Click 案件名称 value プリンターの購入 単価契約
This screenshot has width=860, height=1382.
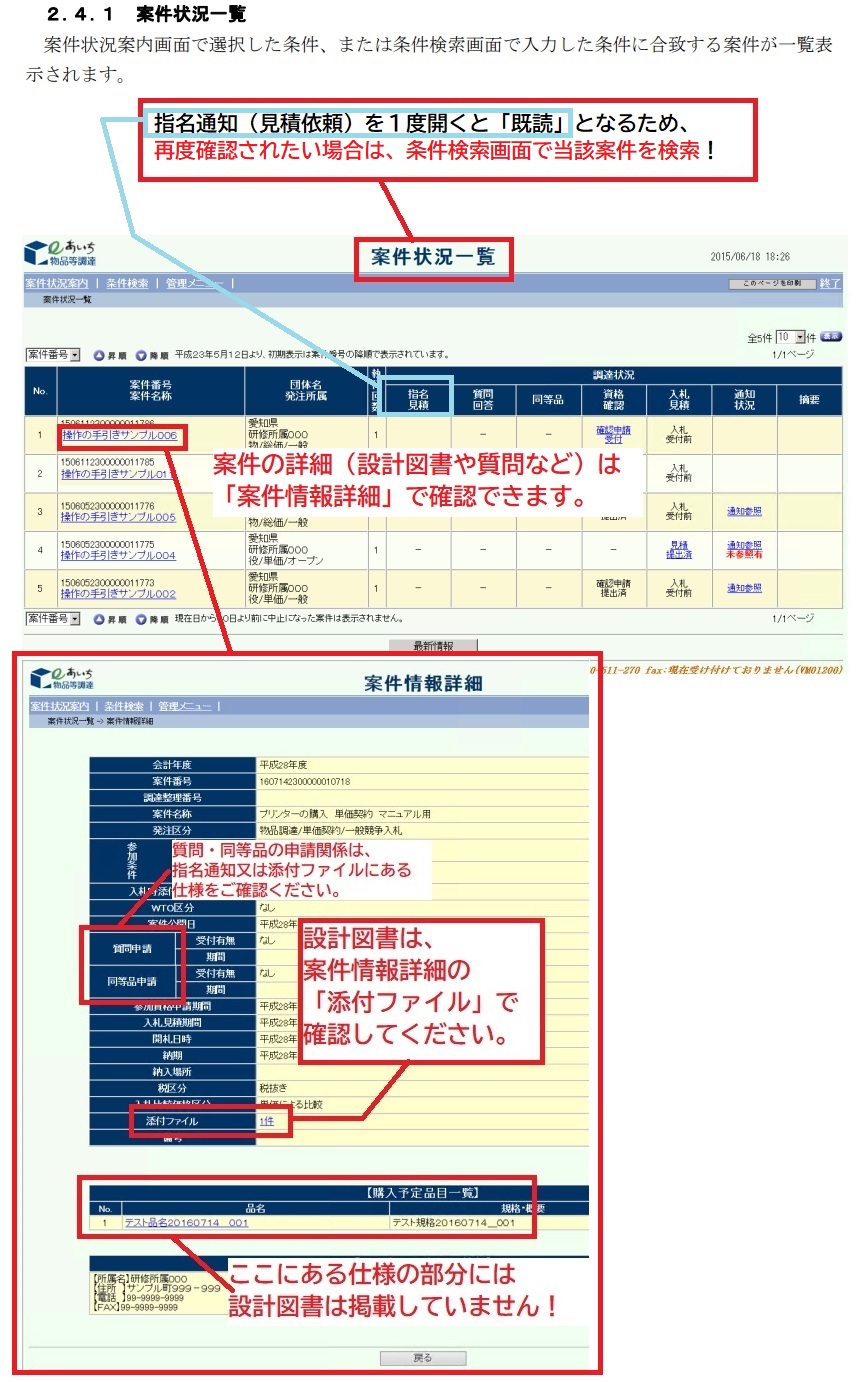[345, 814]
